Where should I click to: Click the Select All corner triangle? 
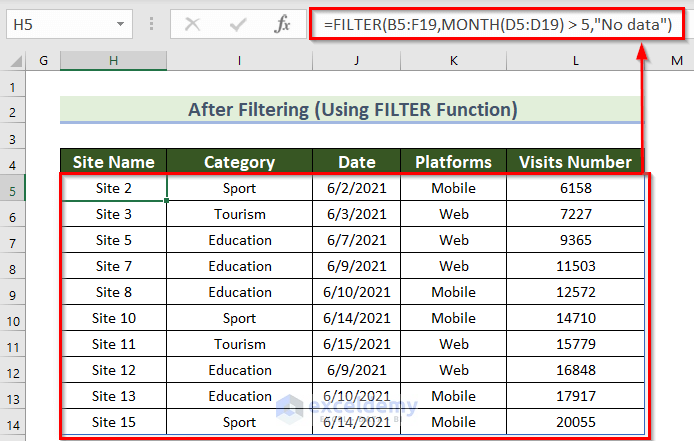(x=14, y=62)
